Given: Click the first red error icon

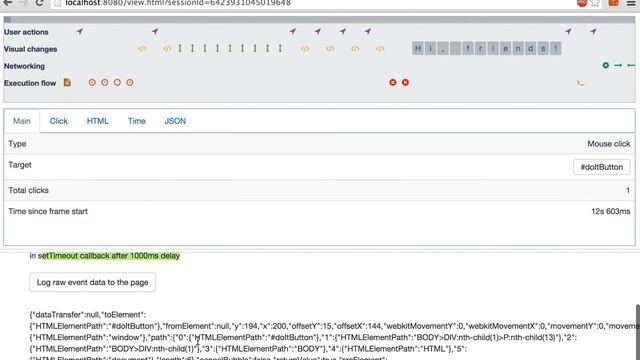Looking at the screenshot, I should 393,82.
